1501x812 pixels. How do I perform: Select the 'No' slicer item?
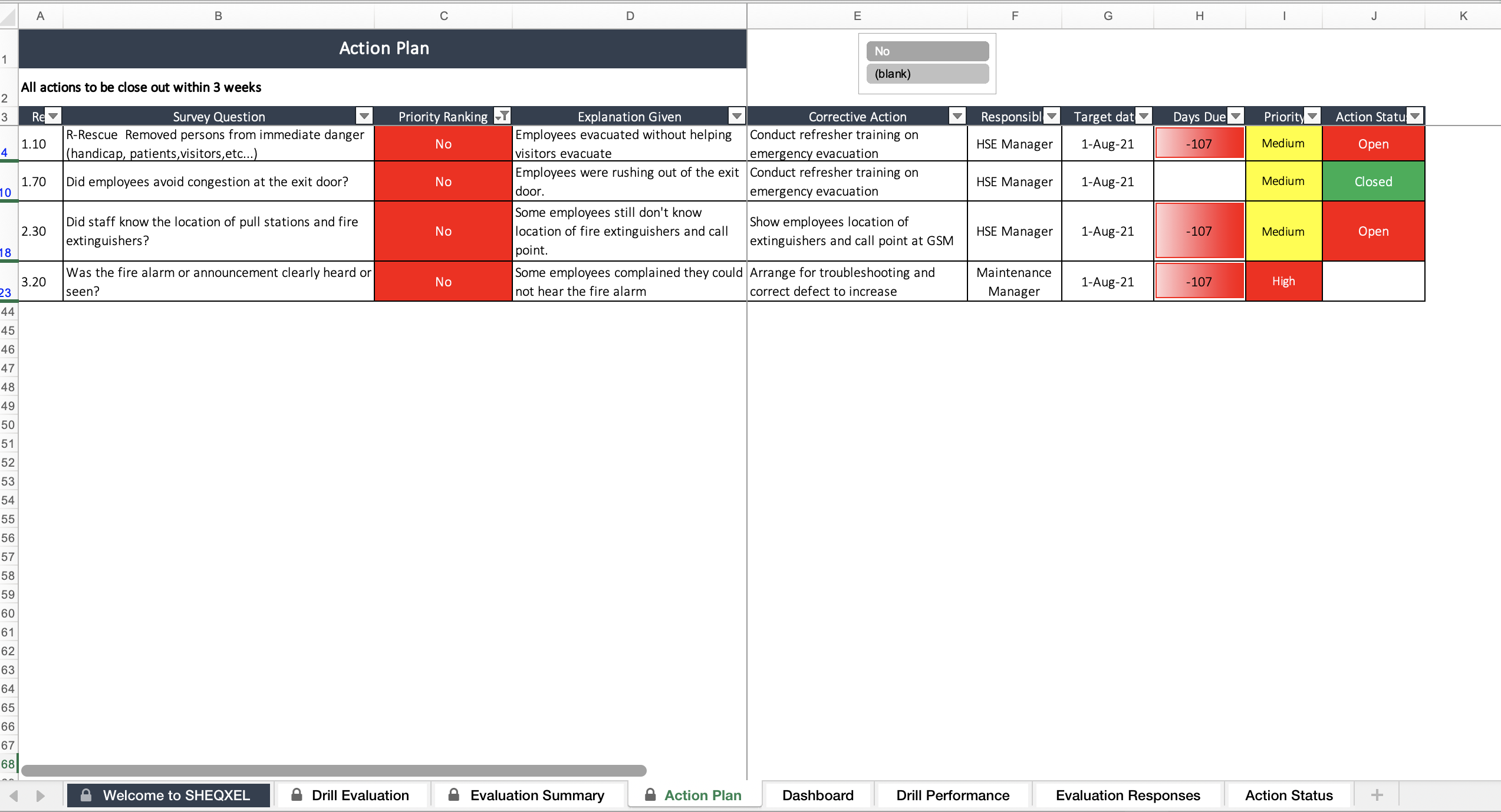927,51
